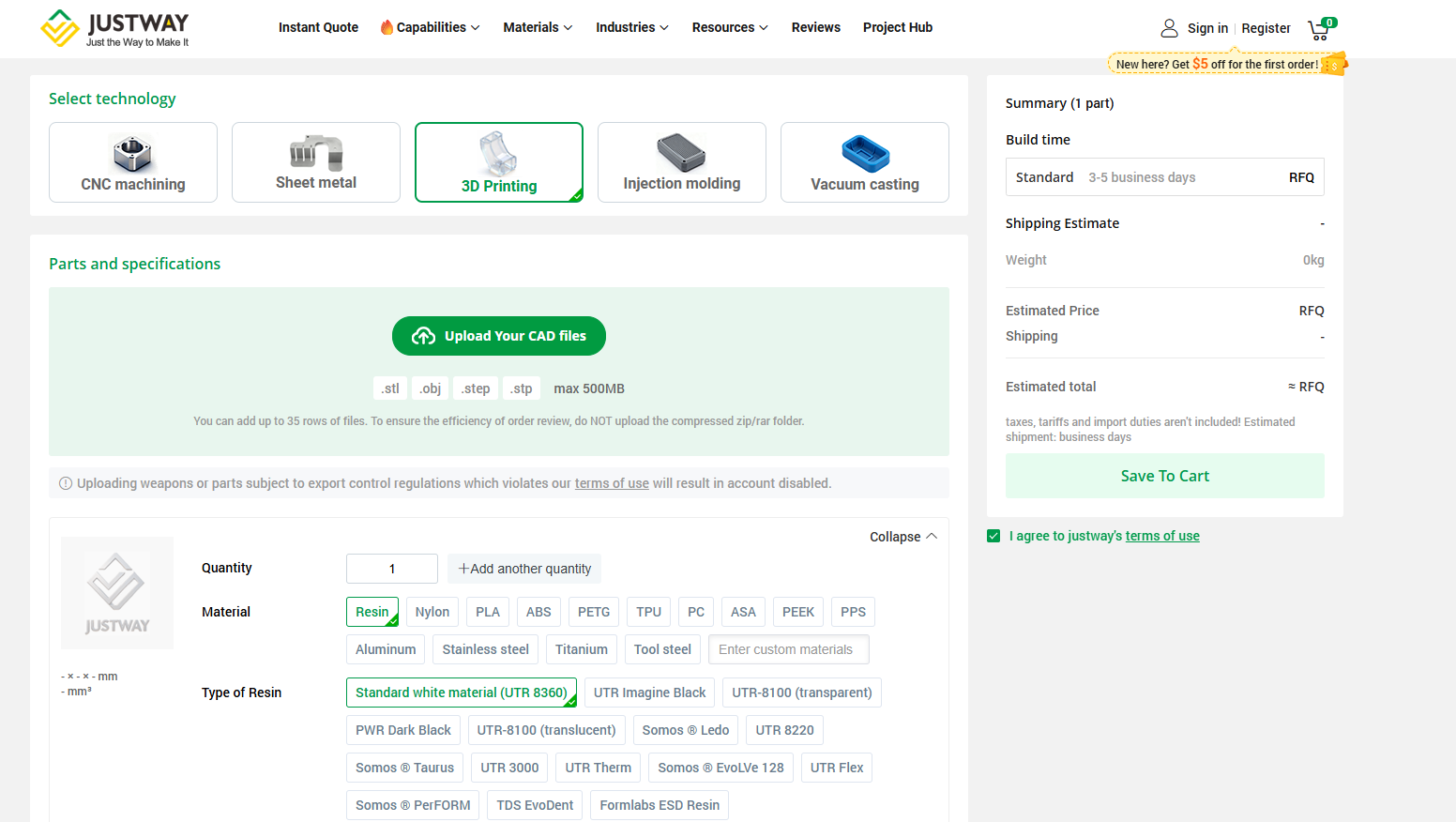Select UTR 8220 resin
Viewport: 1456px width, 822px height.
[x=785, y=730]
